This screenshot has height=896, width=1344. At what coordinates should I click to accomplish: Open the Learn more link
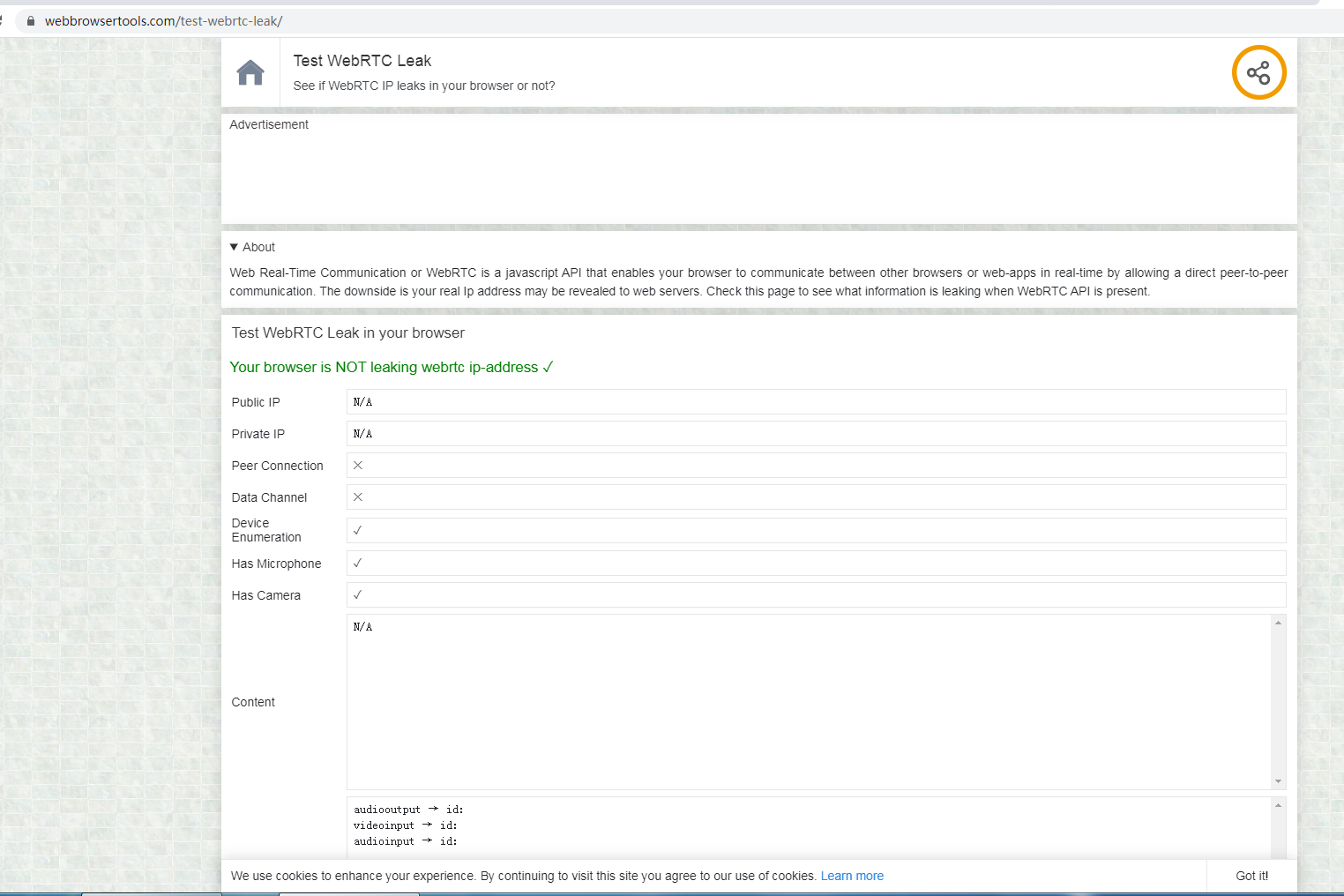(x=851, y=876)
